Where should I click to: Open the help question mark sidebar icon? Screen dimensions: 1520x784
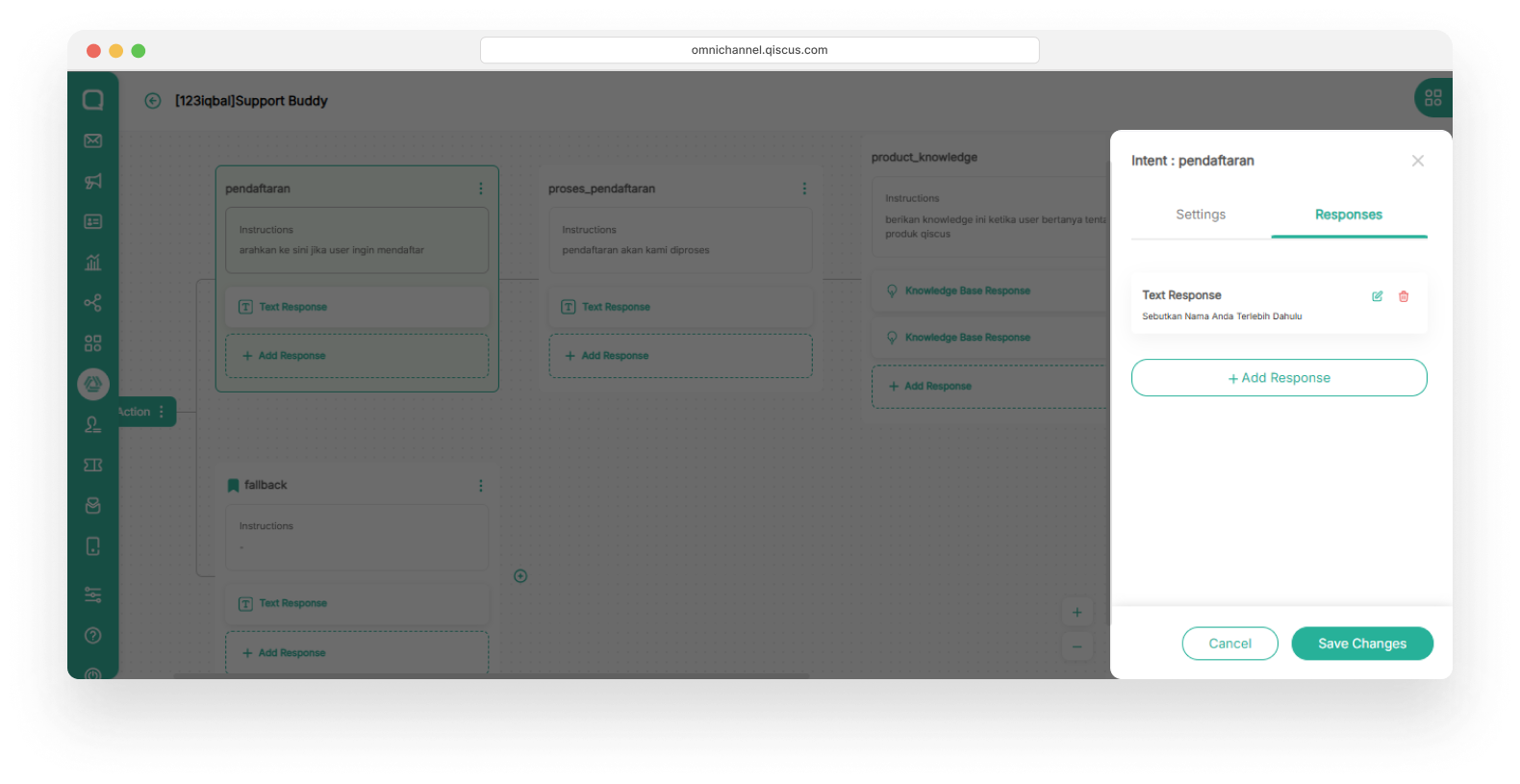point(93,635)
